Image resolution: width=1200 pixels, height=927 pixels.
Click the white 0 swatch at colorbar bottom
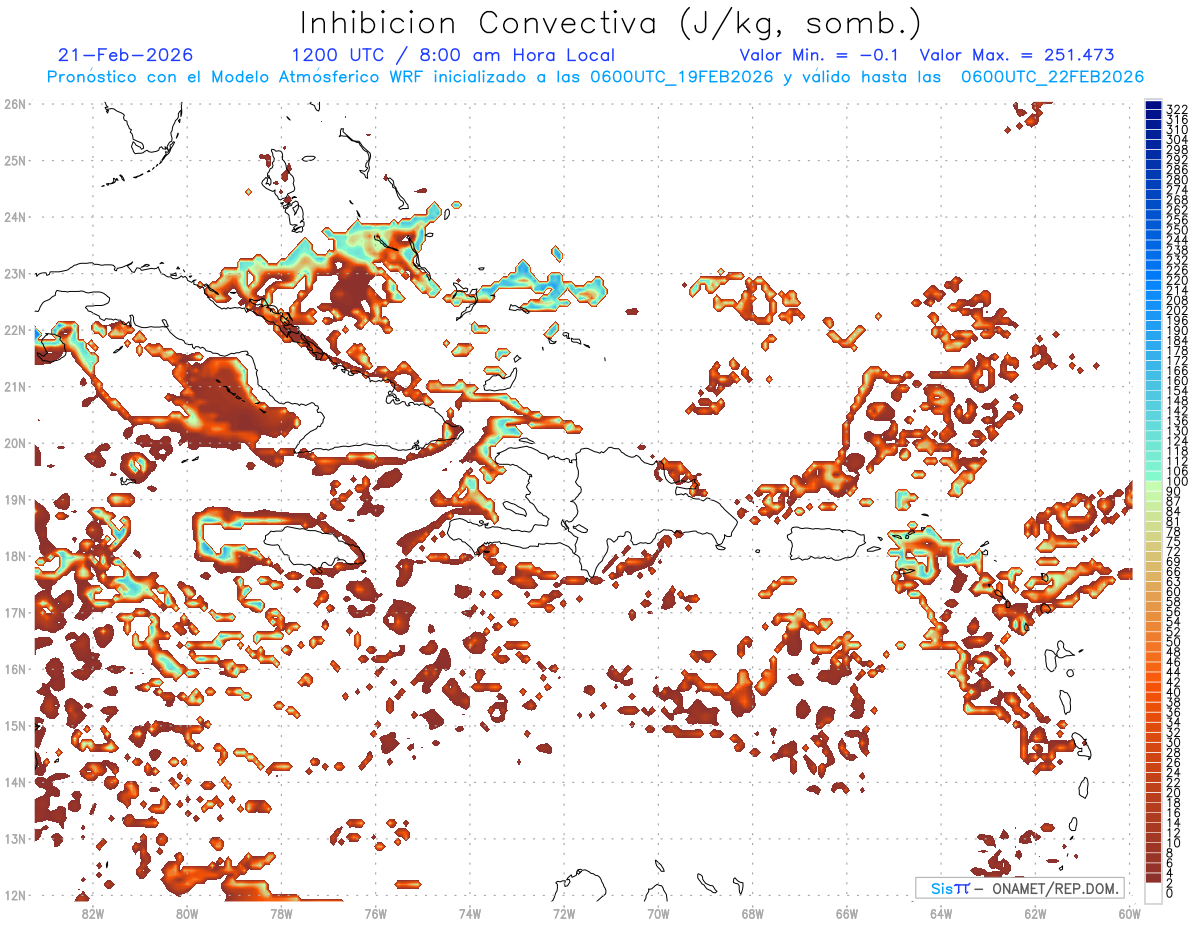tap(1153, 893)
